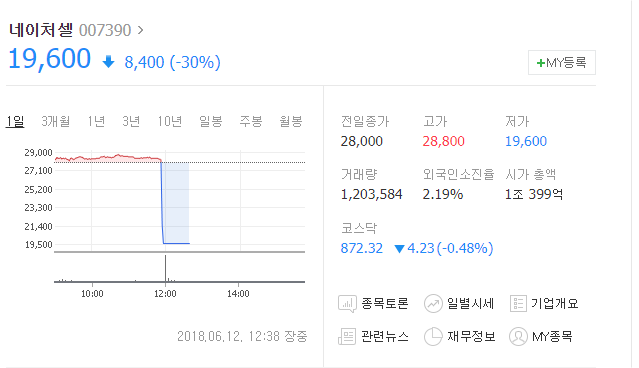This screenshot has height=368, width=639.
Task: Open the 관련뉴스 news icon
Action: (x=347, y=337)
